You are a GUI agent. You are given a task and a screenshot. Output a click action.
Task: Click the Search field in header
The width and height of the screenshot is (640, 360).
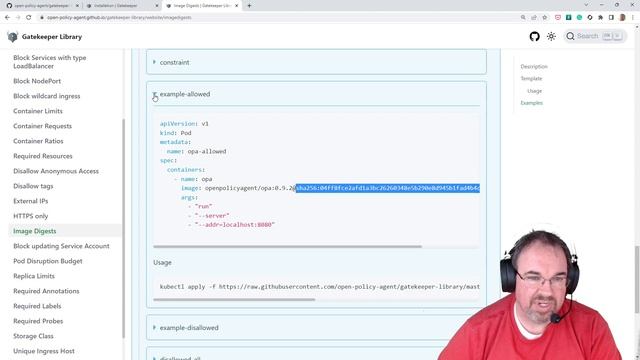point(595,36)
